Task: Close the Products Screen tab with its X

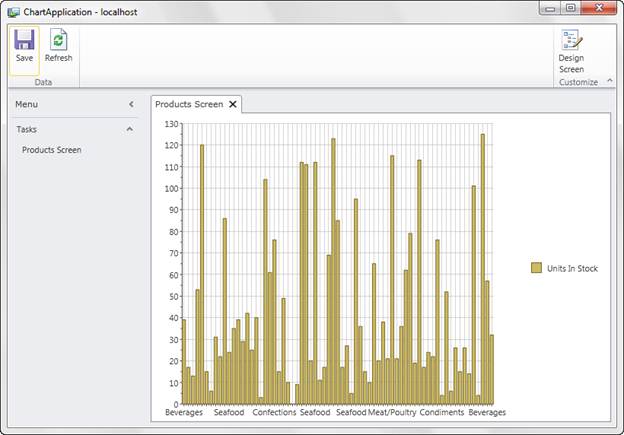Action: pos(233,104)
